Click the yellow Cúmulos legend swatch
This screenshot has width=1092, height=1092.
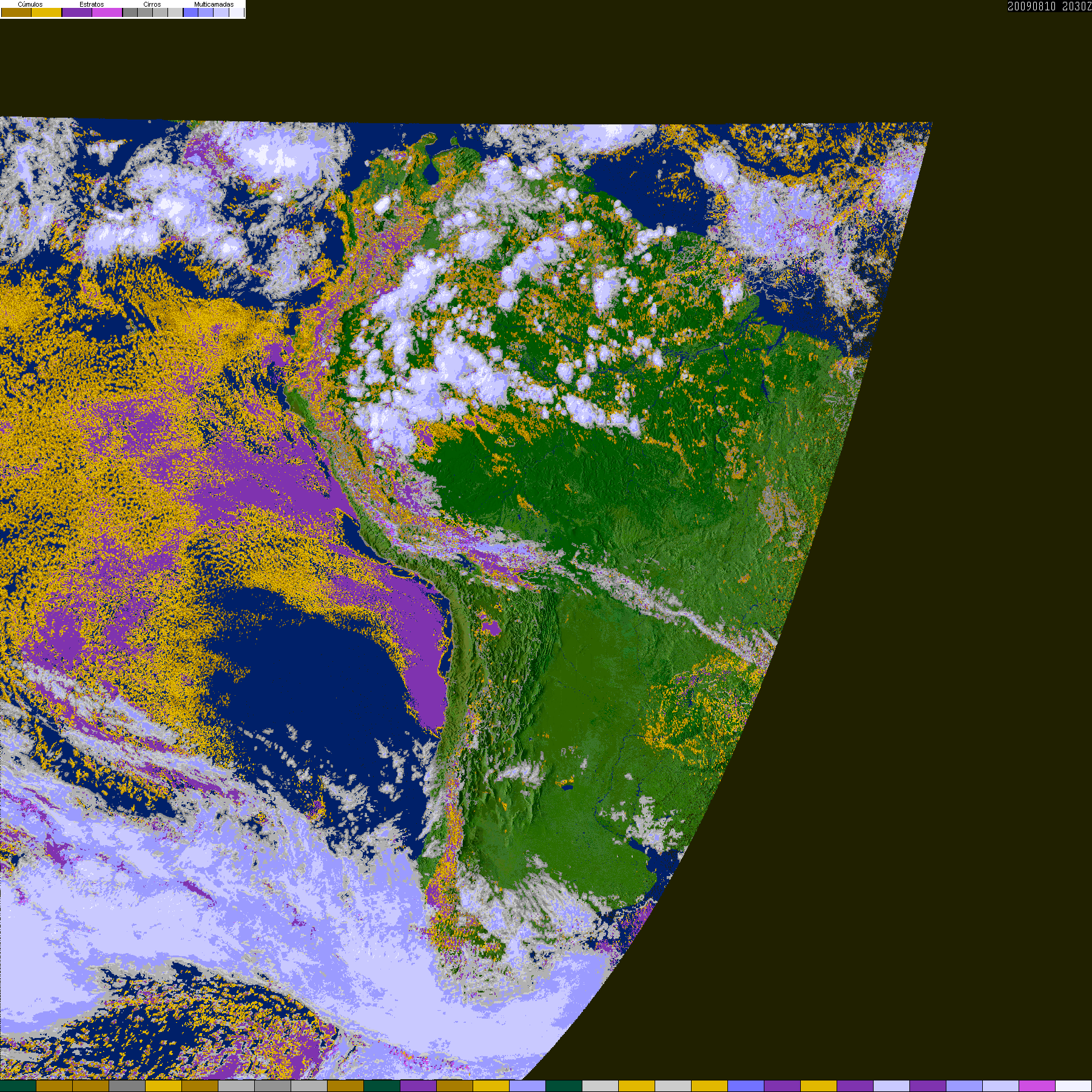(x=47, y=12)
